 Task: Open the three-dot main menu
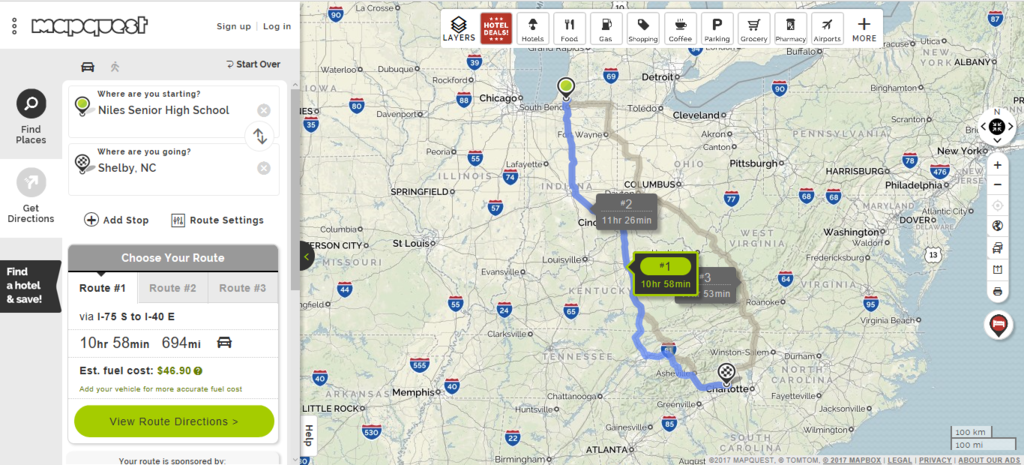[14, 26]
